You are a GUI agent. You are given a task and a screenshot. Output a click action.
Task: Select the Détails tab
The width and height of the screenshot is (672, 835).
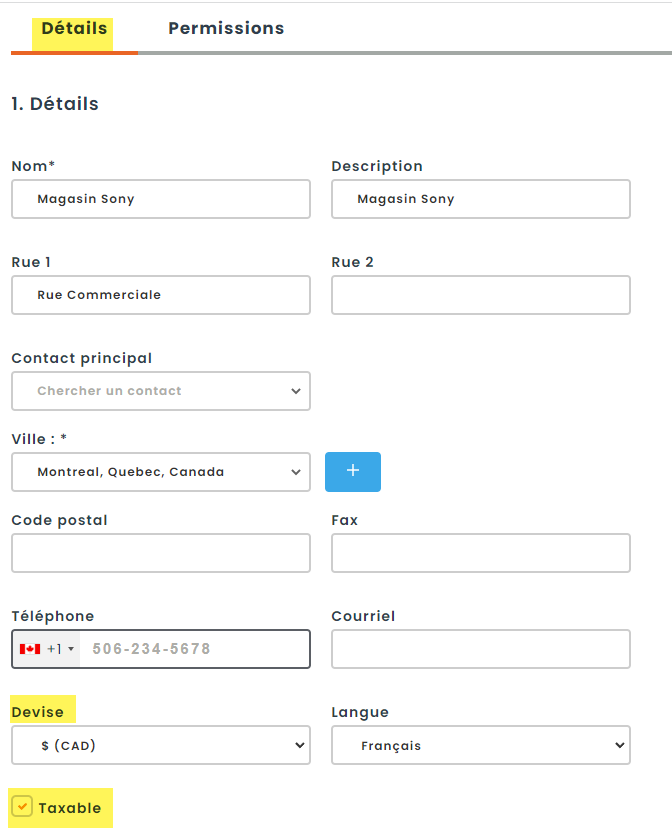(x=74, y=28)
